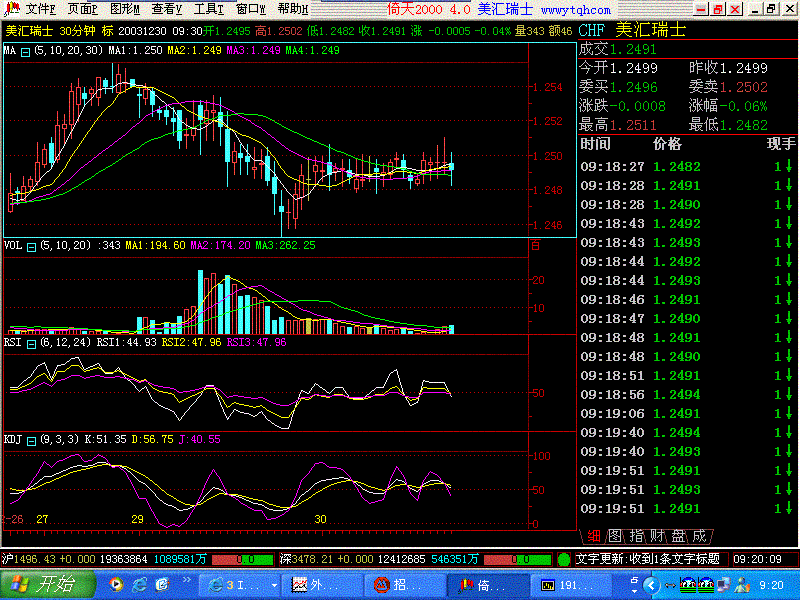Switch to the 图 tab
Image resolution: width=800 pixels, height=600 pixels.
(615, 536)
